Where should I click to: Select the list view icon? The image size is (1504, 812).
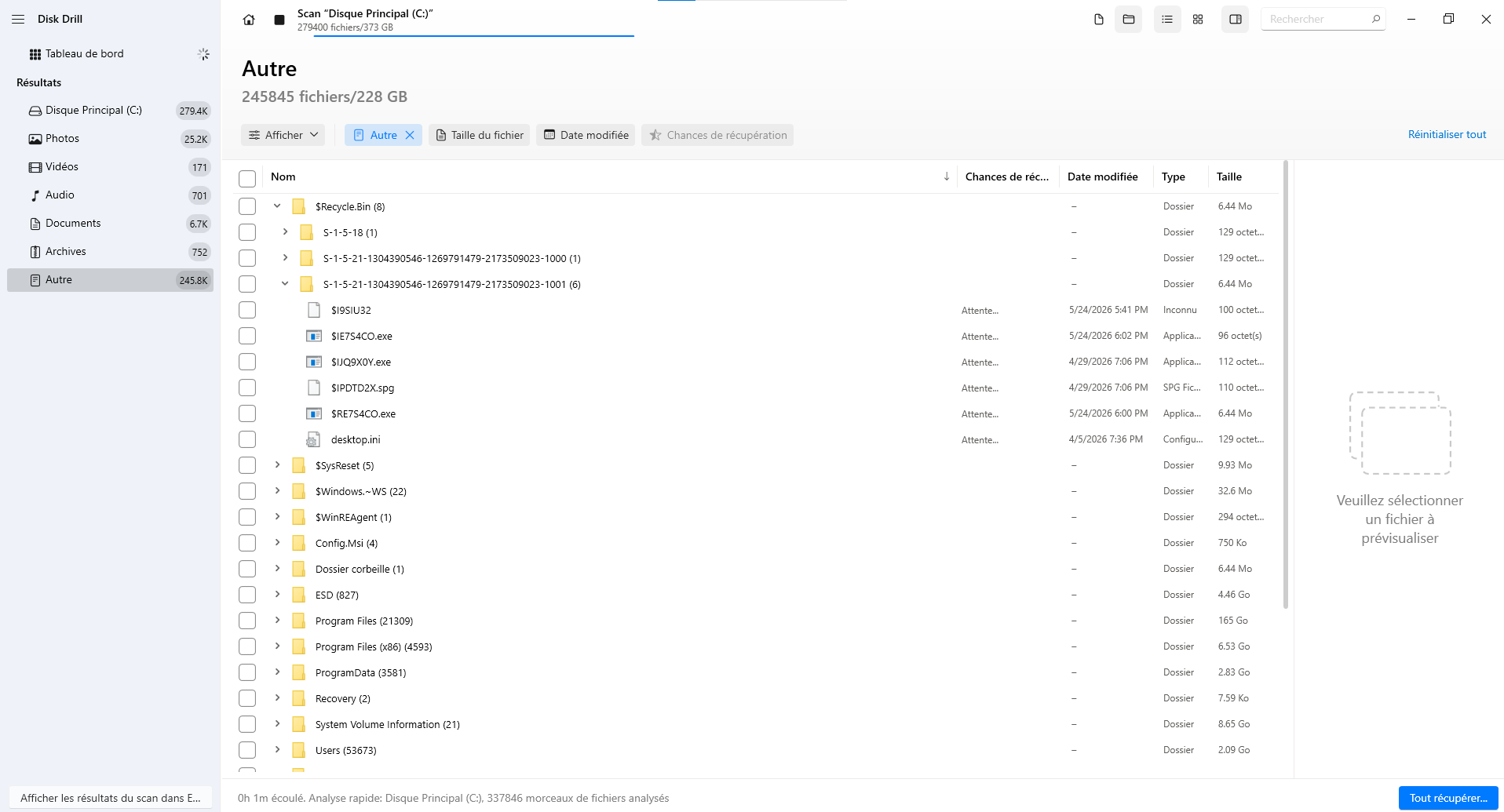pos(1167,19)
